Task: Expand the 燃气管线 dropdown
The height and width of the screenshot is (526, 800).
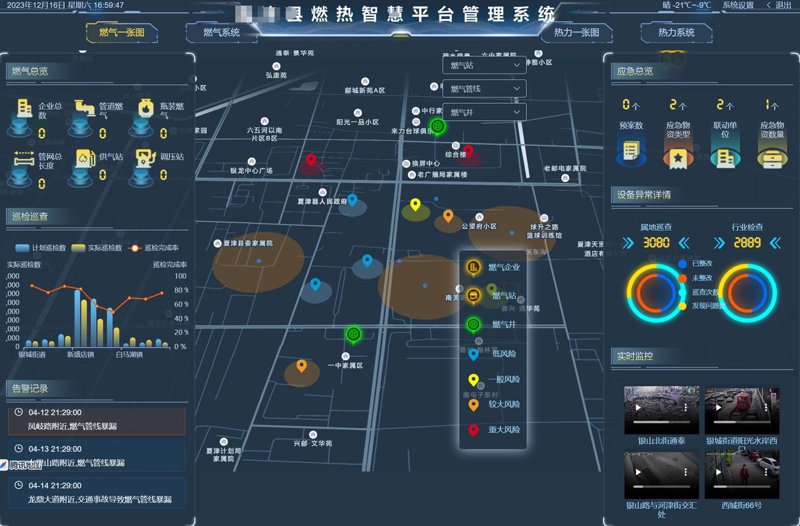Action: click(484, 89)
